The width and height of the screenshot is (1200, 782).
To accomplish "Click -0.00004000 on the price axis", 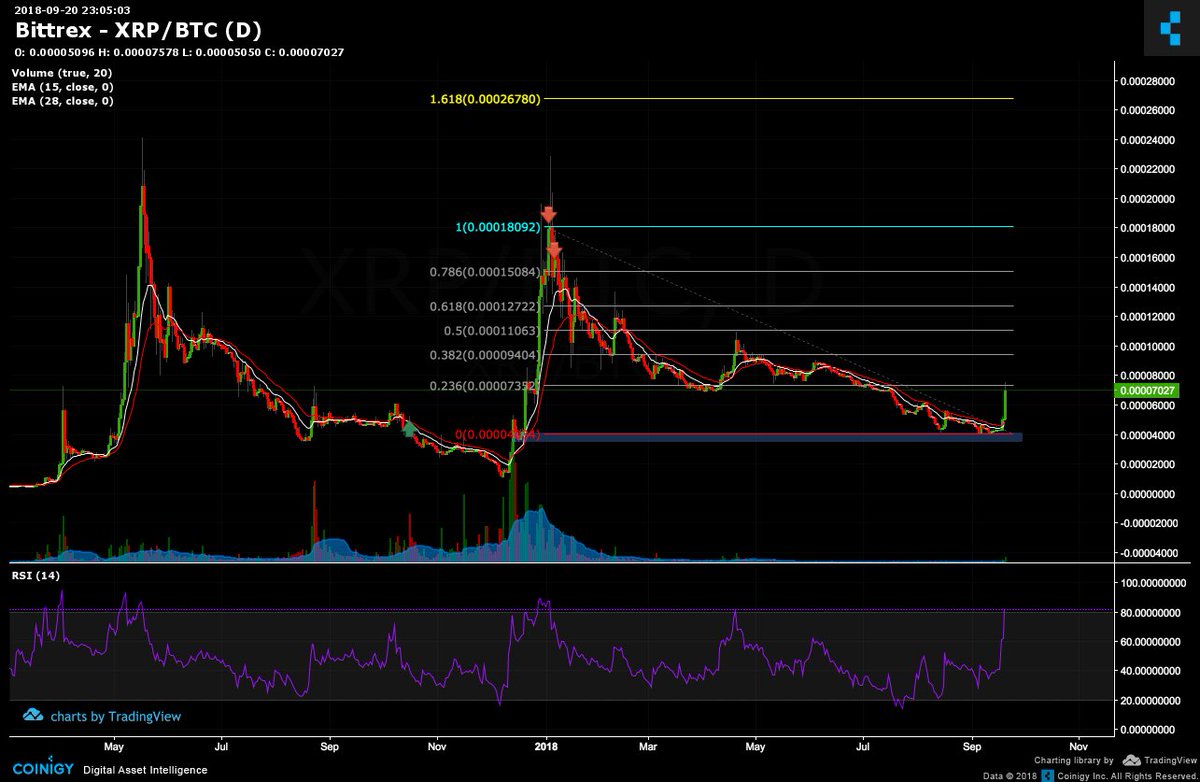I will coord(1147,553).
